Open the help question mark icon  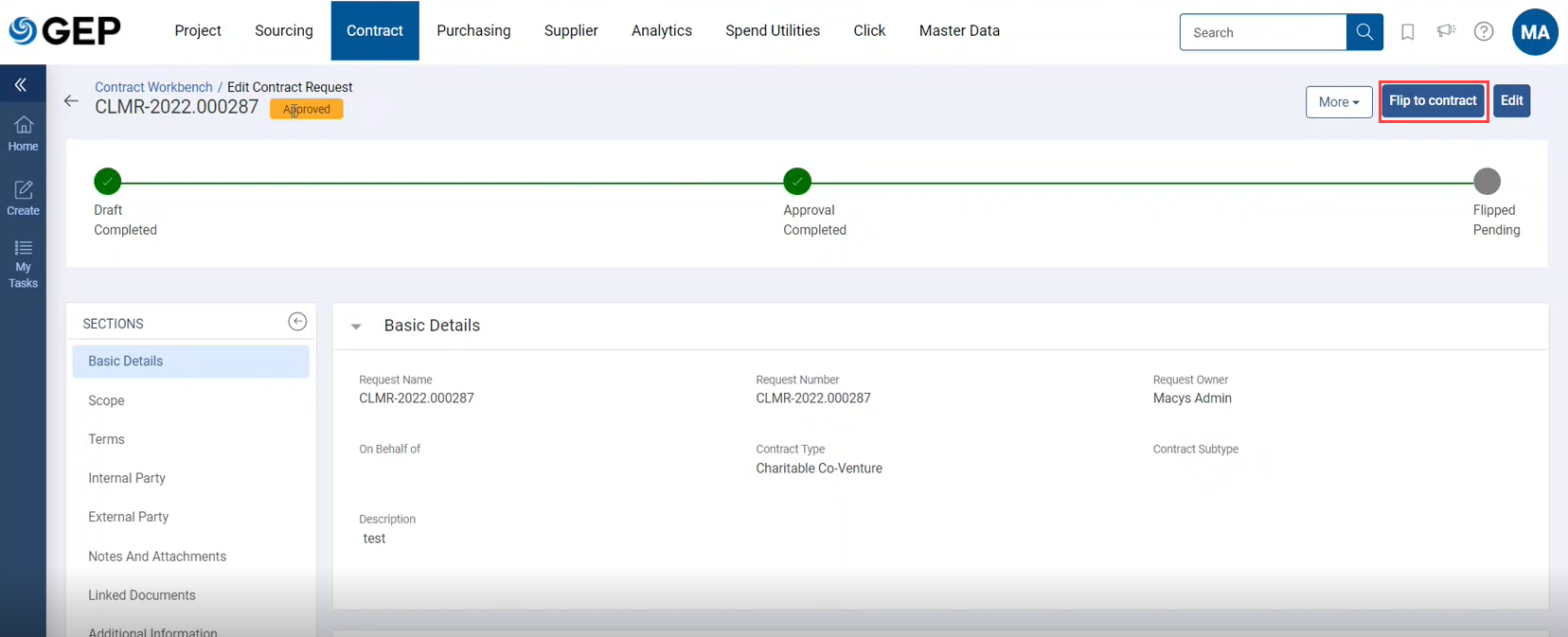point(1484,32)
